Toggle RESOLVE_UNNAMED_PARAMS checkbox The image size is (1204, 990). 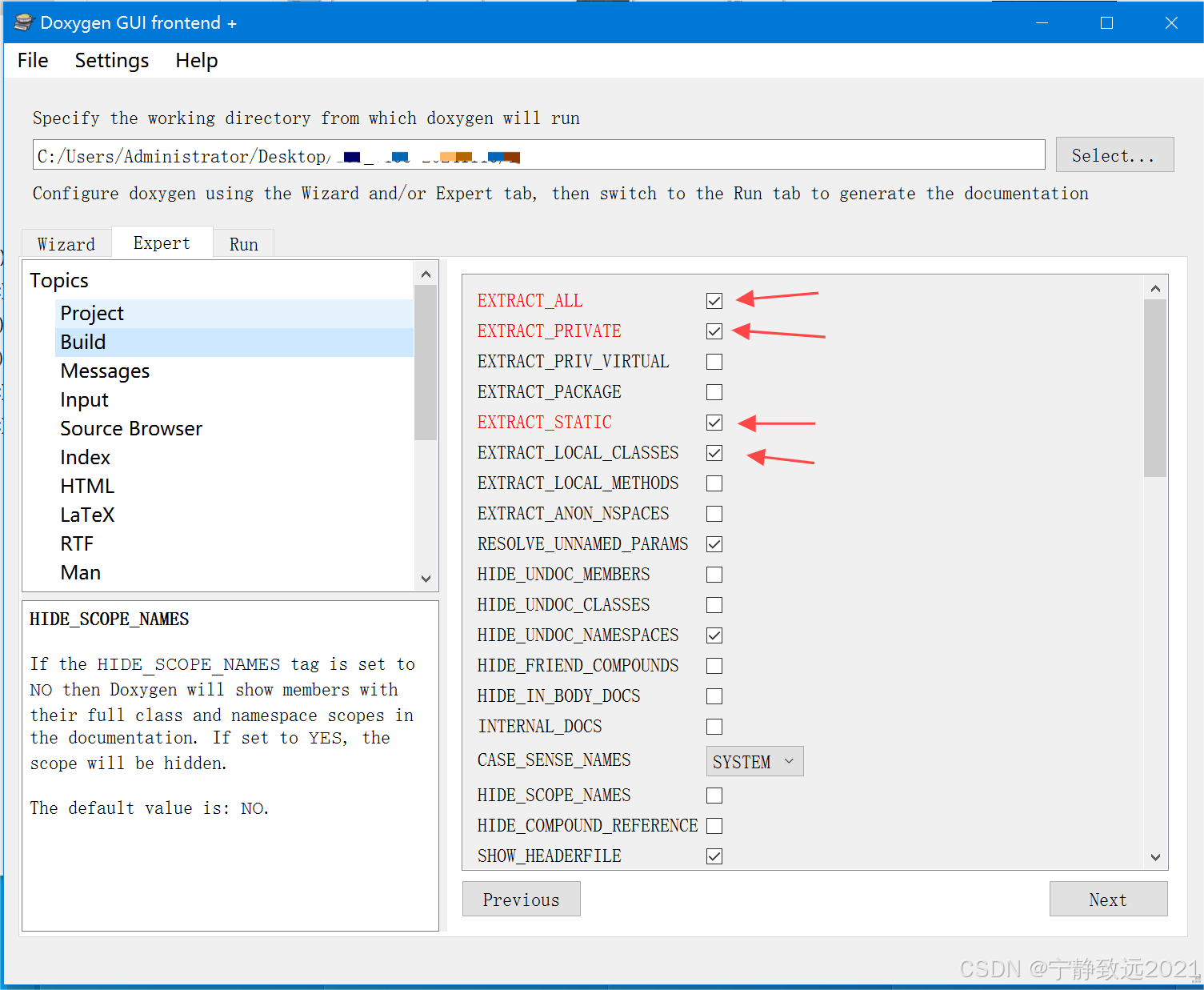(714, 544)
